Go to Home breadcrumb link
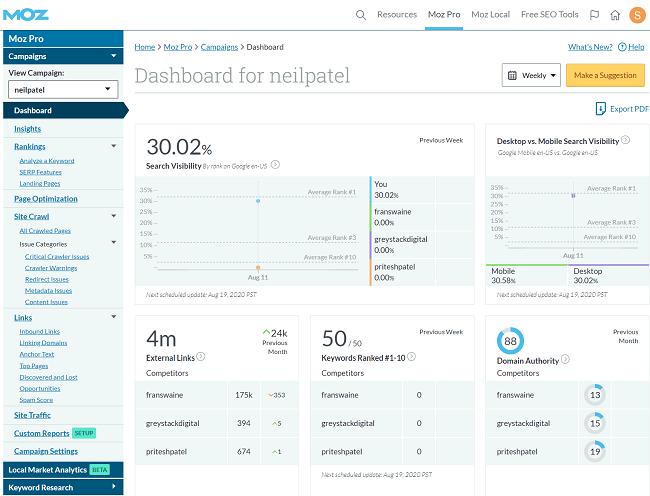This screenshot has width=650, height=496. click(x=145, y=47)
